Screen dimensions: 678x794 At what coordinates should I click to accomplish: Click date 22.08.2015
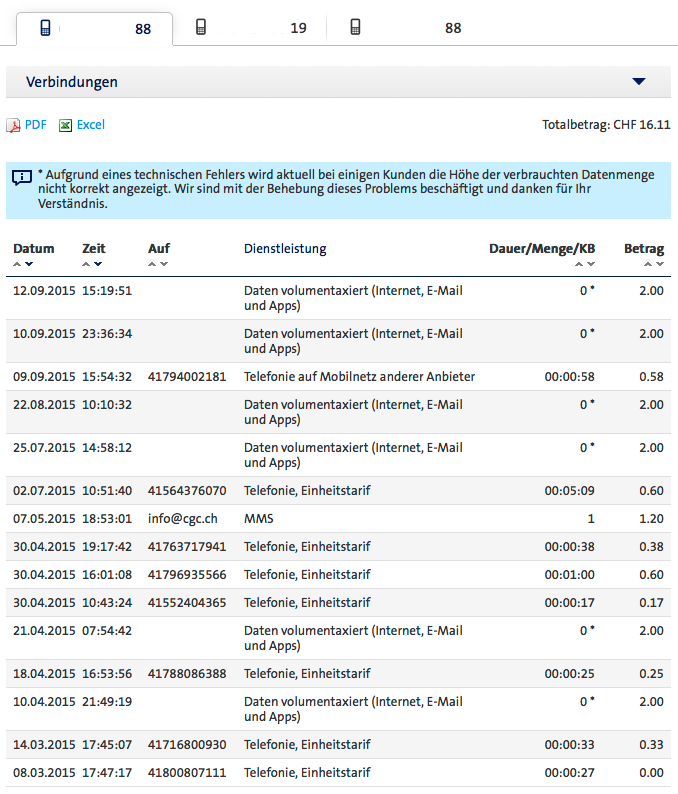click(44, 405)
